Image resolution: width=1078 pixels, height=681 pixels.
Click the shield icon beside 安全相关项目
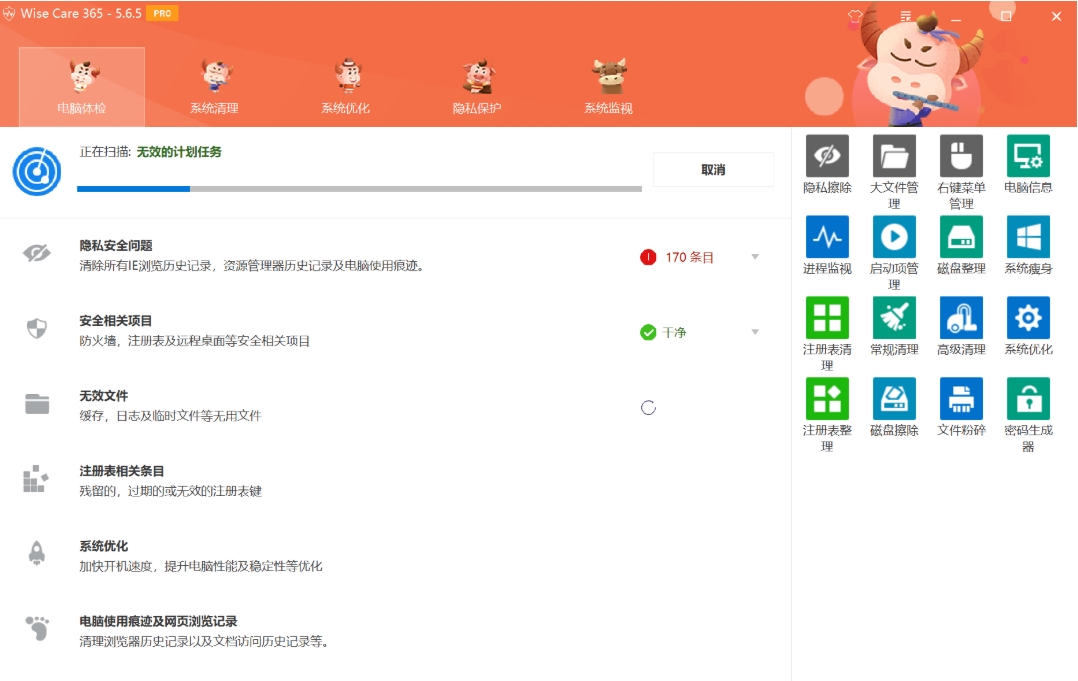coord(36,328)
